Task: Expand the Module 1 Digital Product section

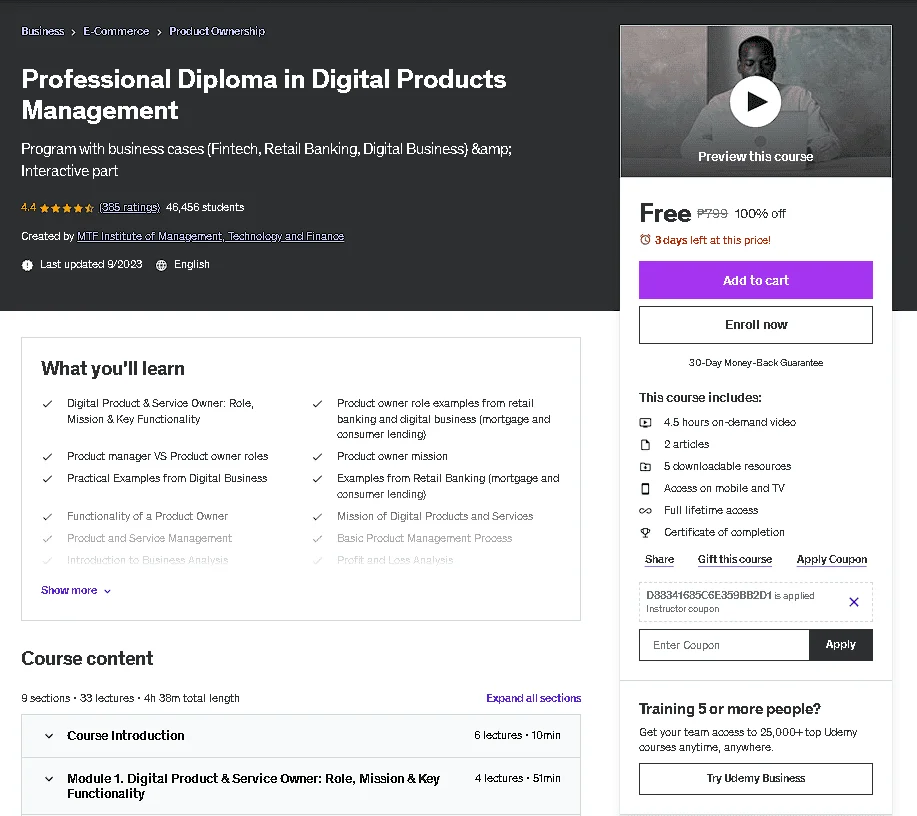Action: tap(301, 786)
